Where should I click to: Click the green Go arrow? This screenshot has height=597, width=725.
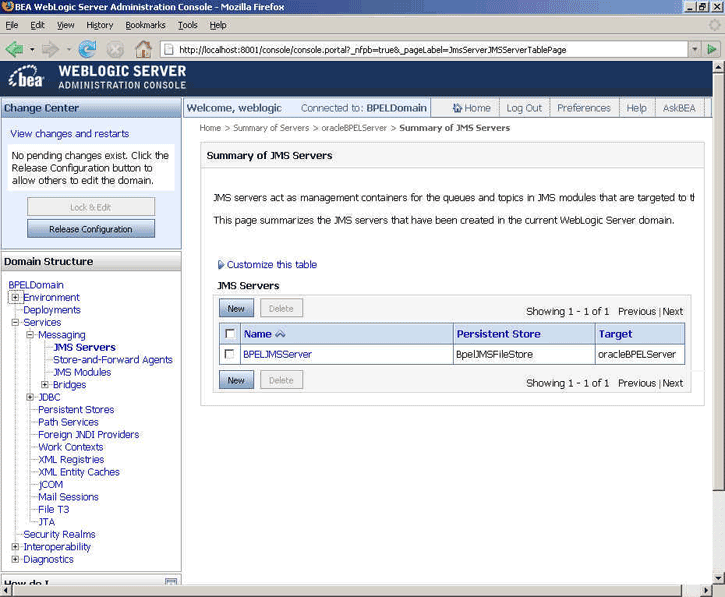click(712, 49)
